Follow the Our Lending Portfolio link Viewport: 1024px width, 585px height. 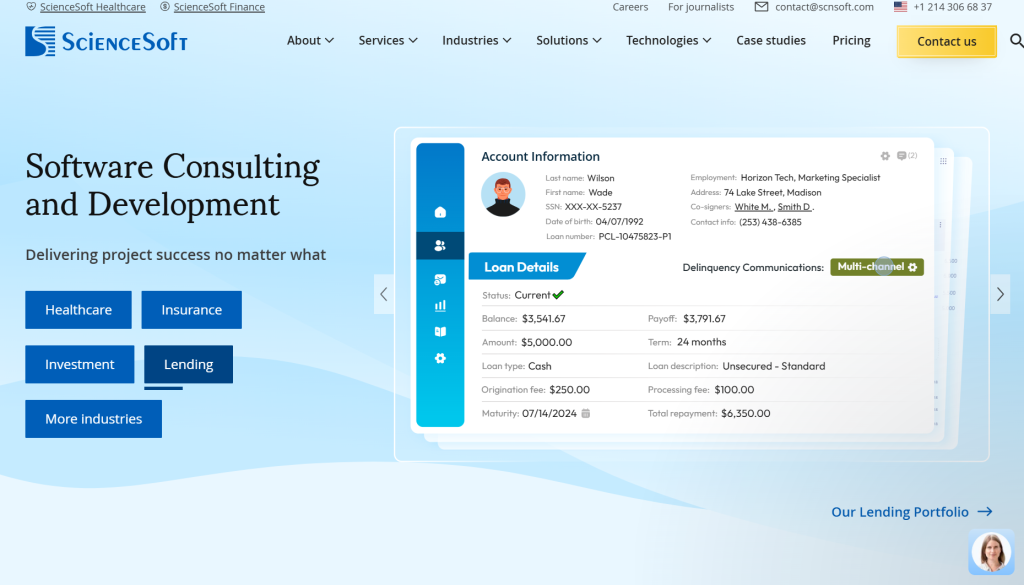coord(911,512)
